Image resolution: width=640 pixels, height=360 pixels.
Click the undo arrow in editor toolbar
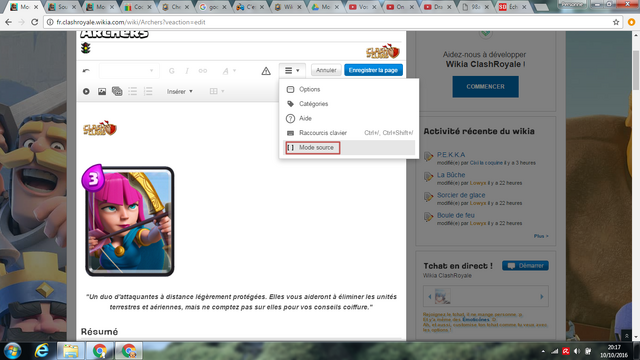point(86,71)
